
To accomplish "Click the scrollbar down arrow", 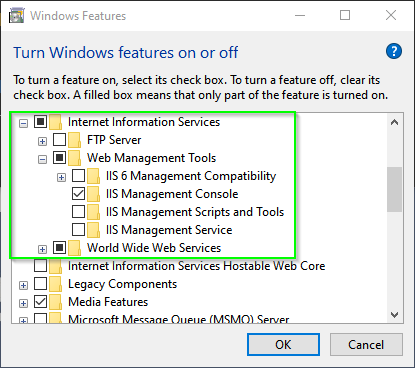I will coord(395,315).
